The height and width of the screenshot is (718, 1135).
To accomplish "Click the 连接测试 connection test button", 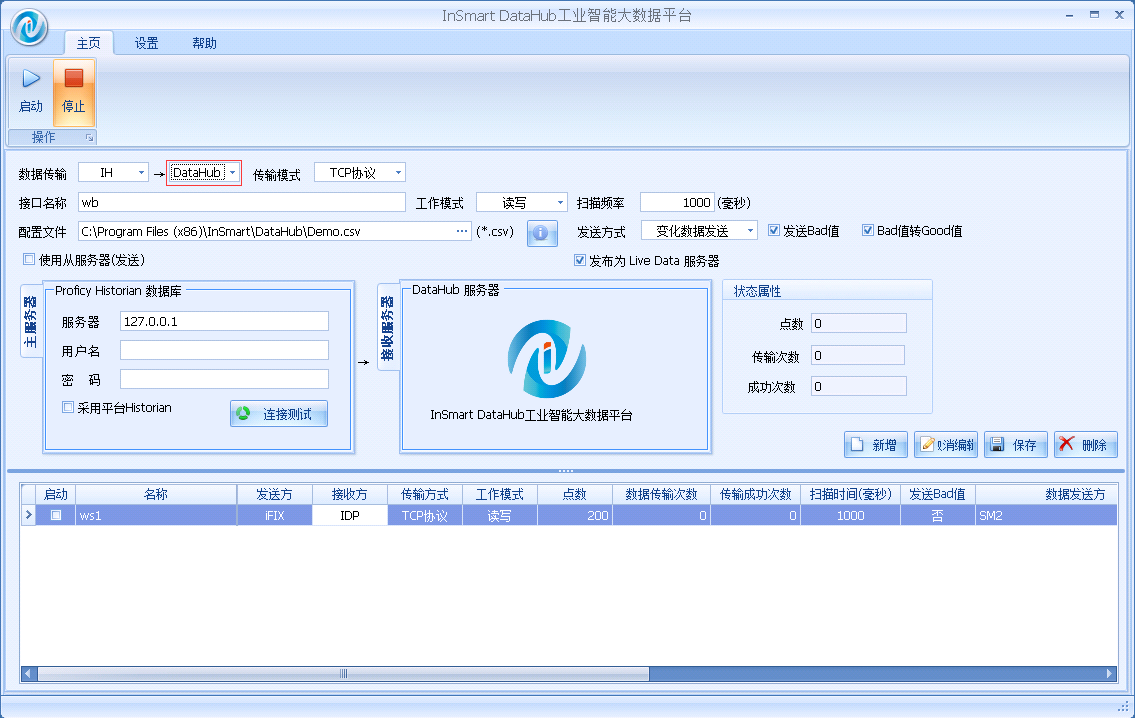I will pyautogui.click(x=279, y=414).
